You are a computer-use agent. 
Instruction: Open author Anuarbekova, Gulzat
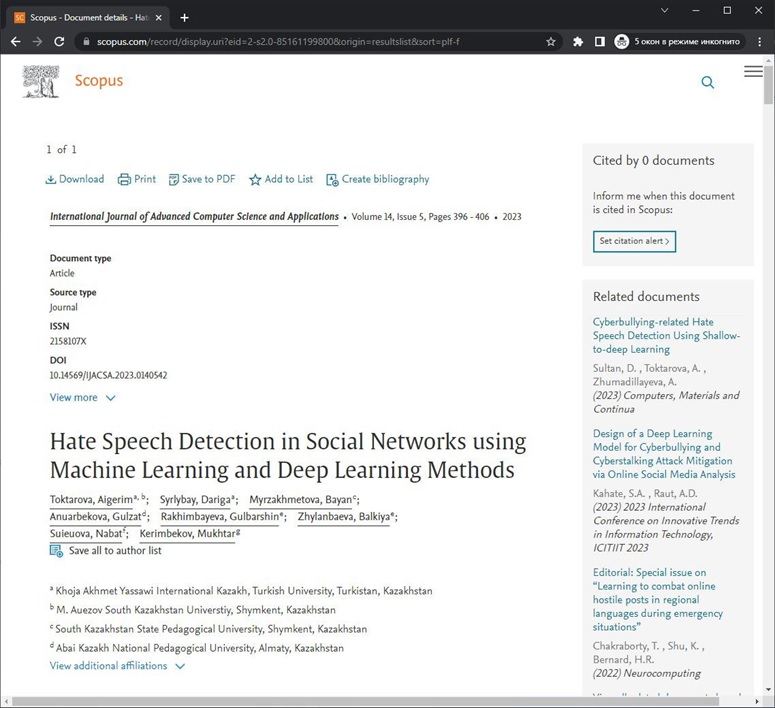(96, 517)
